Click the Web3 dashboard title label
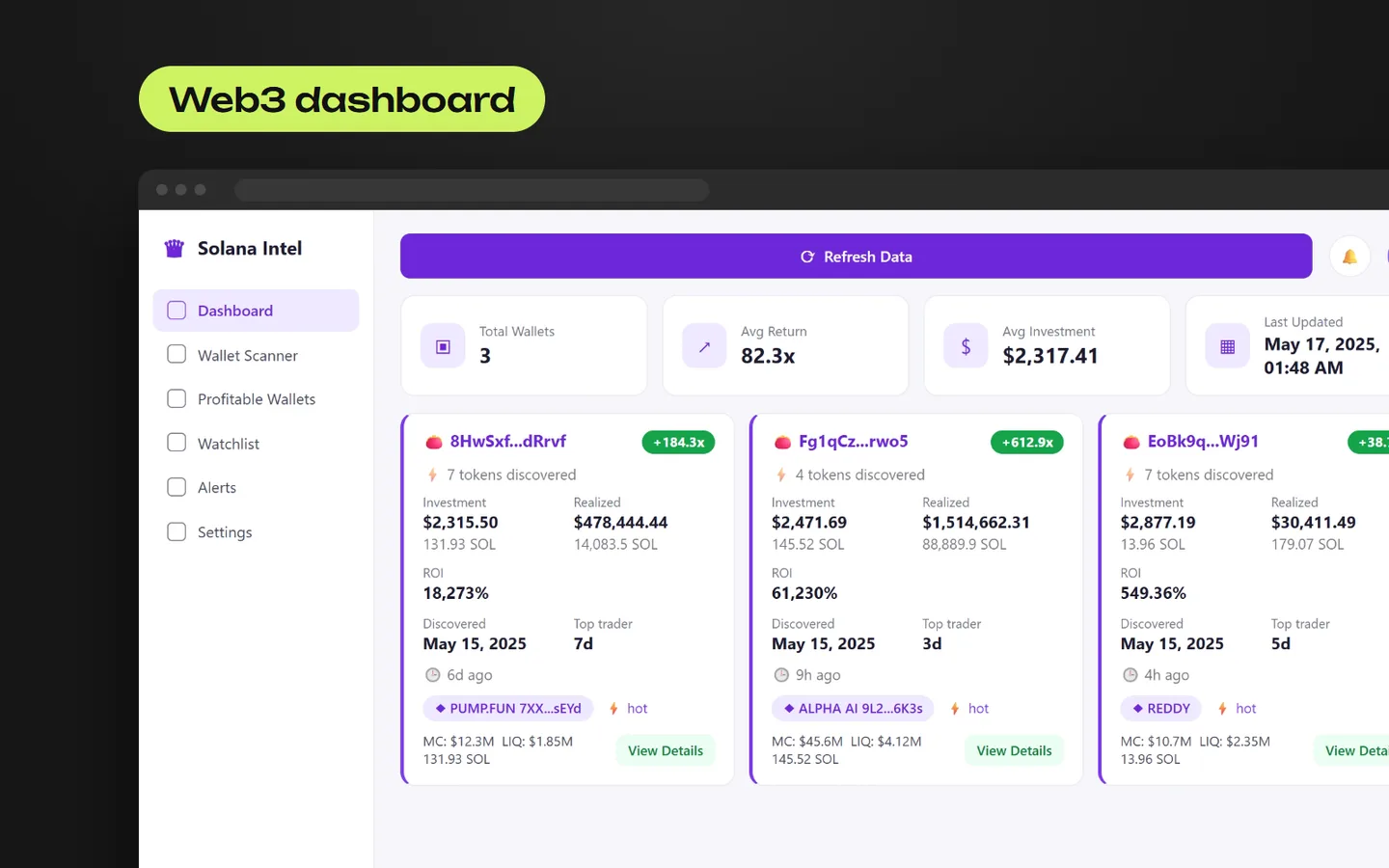Image resolution: width=1389 pixels, height=868 pixels. pyautogui.click(x=341, y=99)
